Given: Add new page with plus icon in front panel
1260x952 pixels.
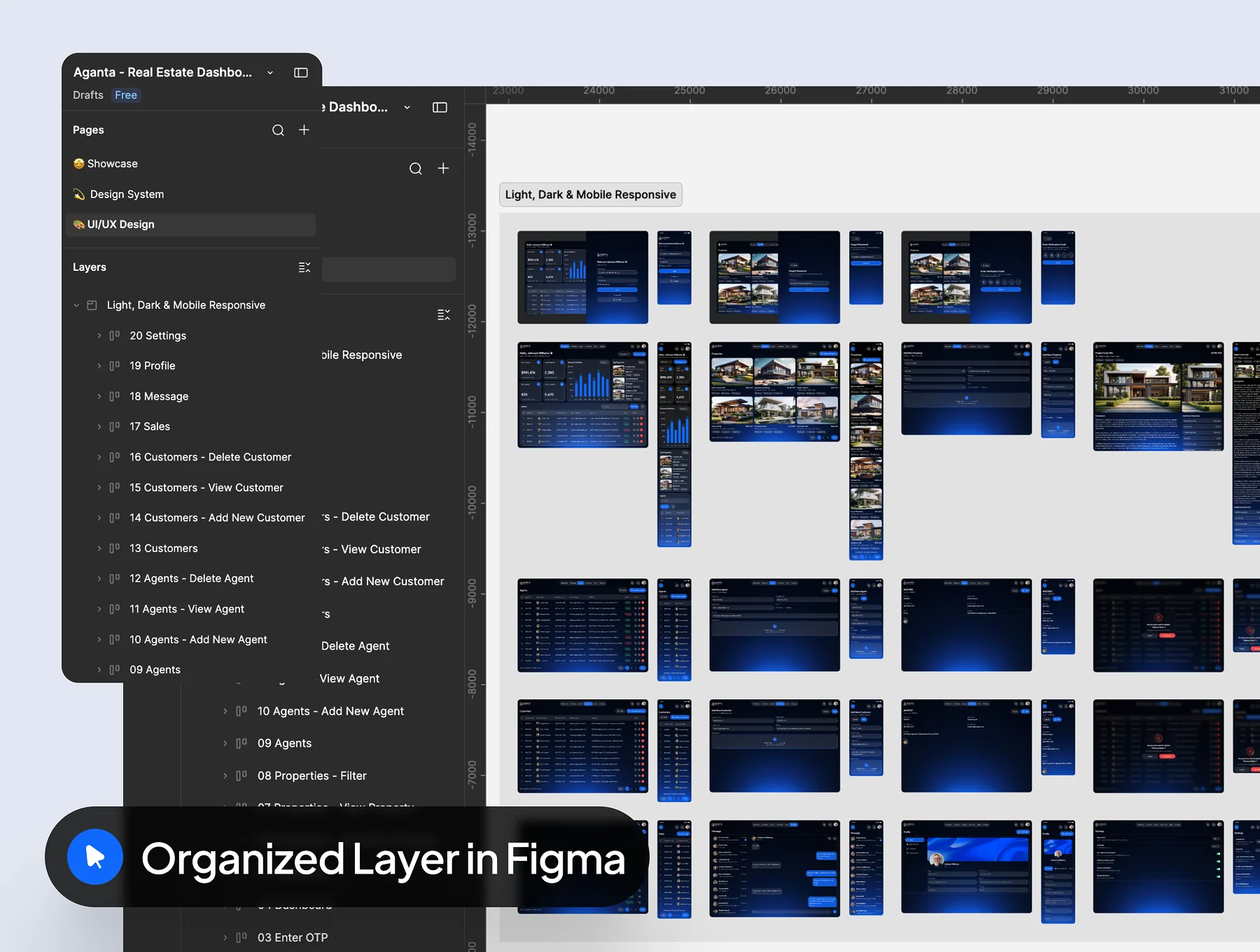Looking at the screenshot, I should 304,130.
